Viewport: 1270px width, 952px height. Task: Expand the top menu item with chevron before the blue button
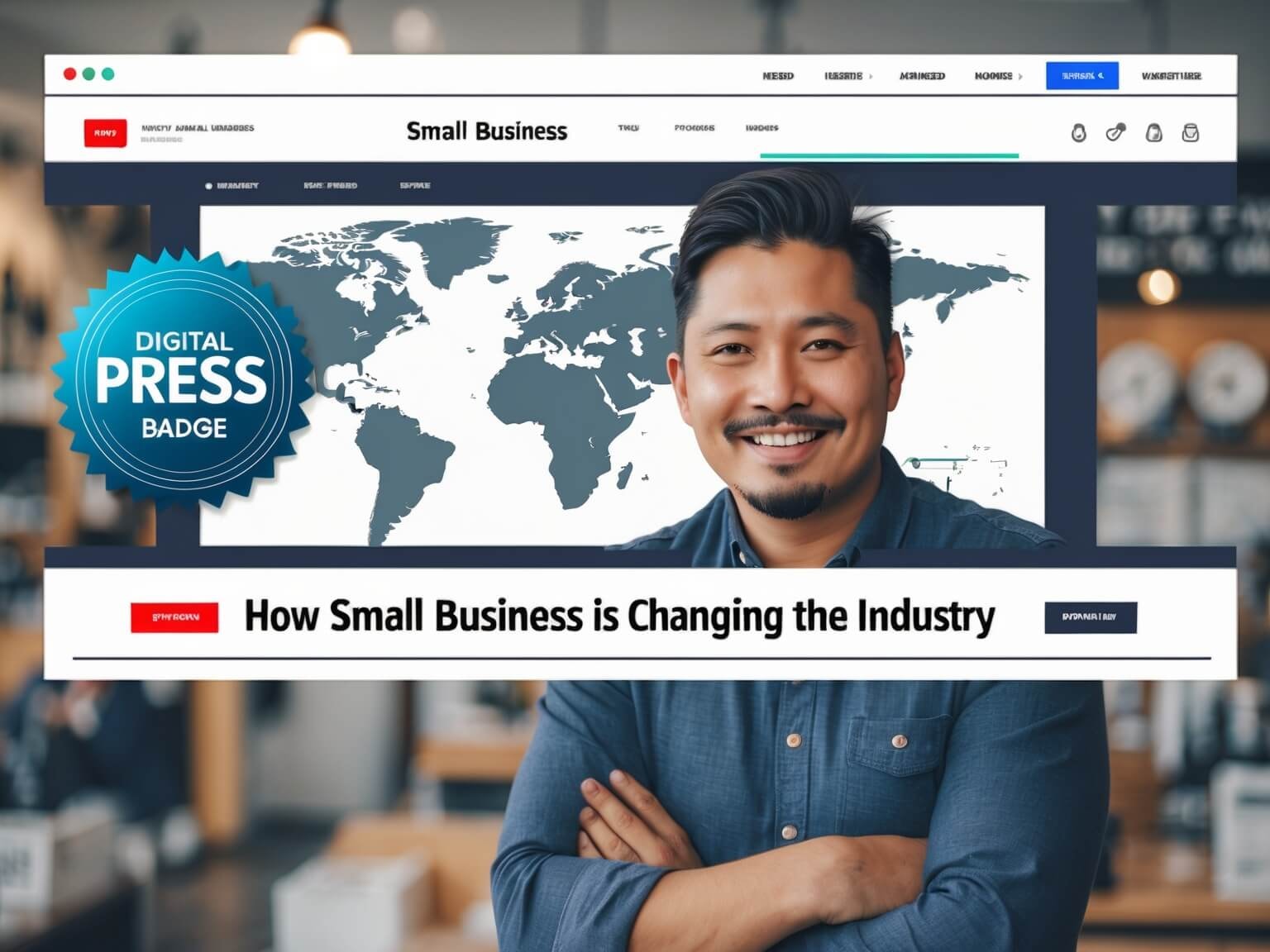pos(998,76)
